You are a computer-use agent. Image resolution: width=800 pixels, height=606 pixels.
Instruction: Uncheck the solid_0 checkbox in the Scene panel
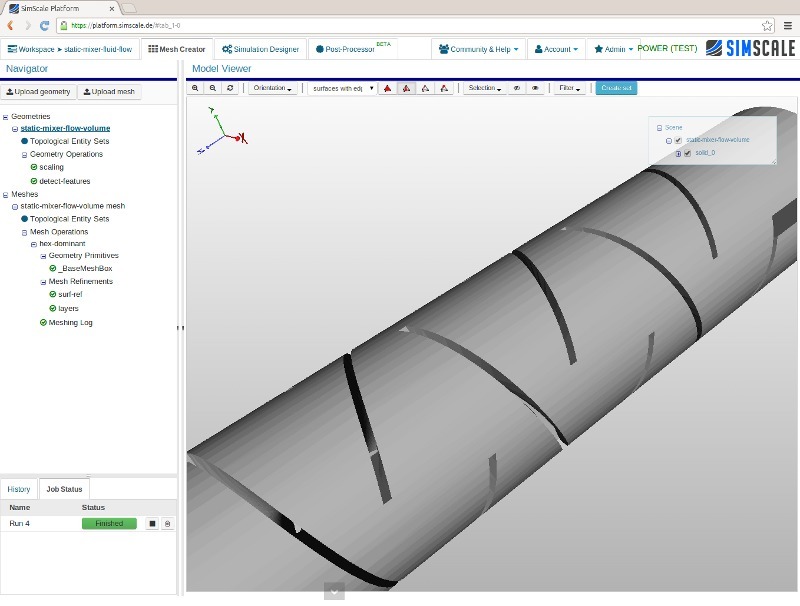tap(687, 153)
